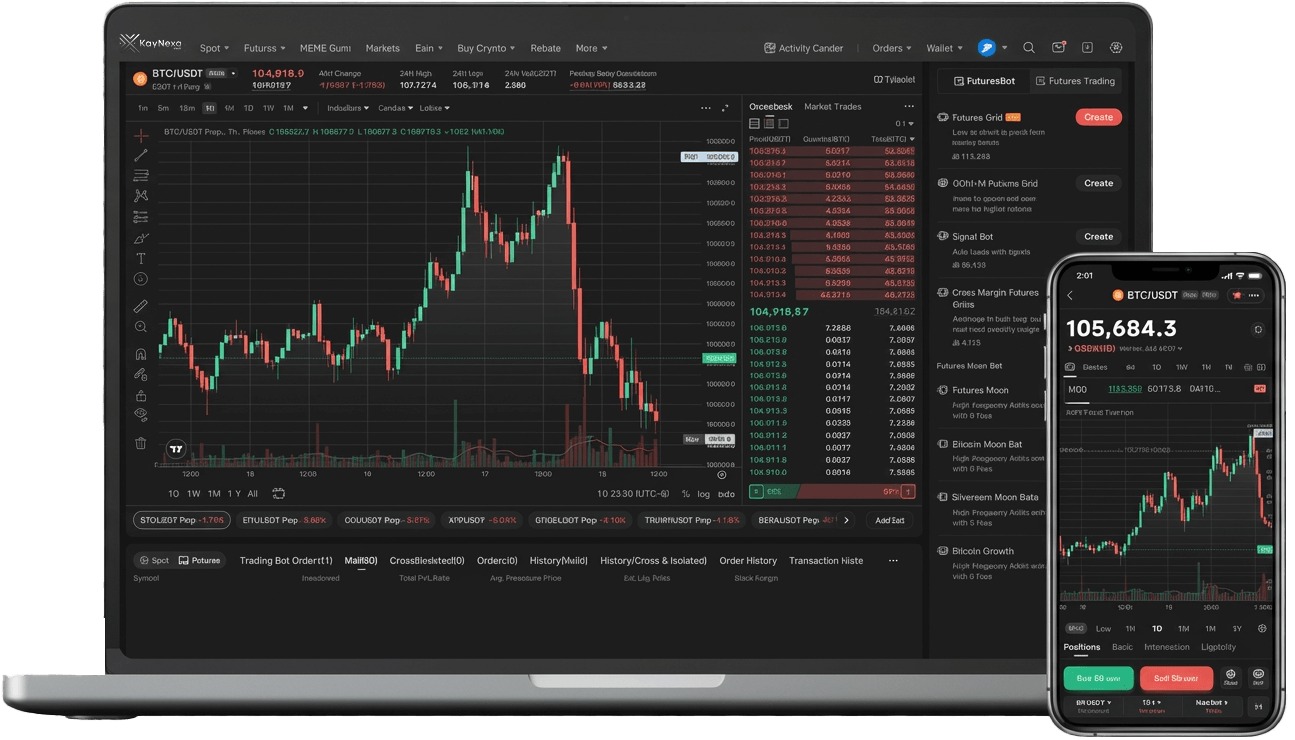The image size is (1295, 740).
Task: Switch to Spot in positions panel
Action: tap(154, 561)
